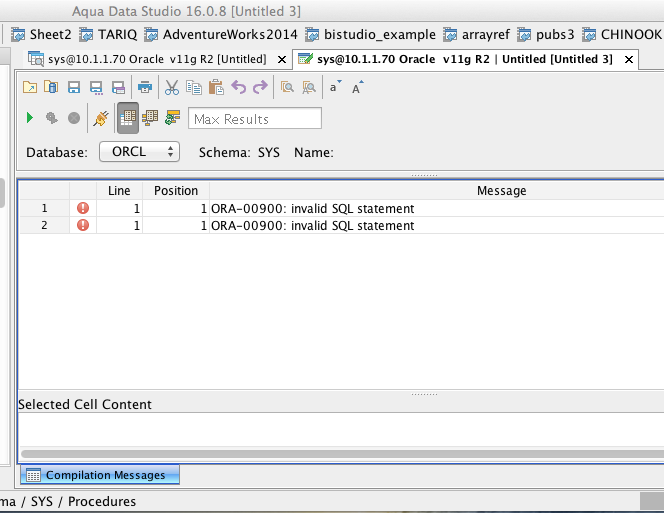Image resolution: width=664 pixels, height=513 pixels.
Task: Click the Schema: SYS label
Action: coord(239,152)
